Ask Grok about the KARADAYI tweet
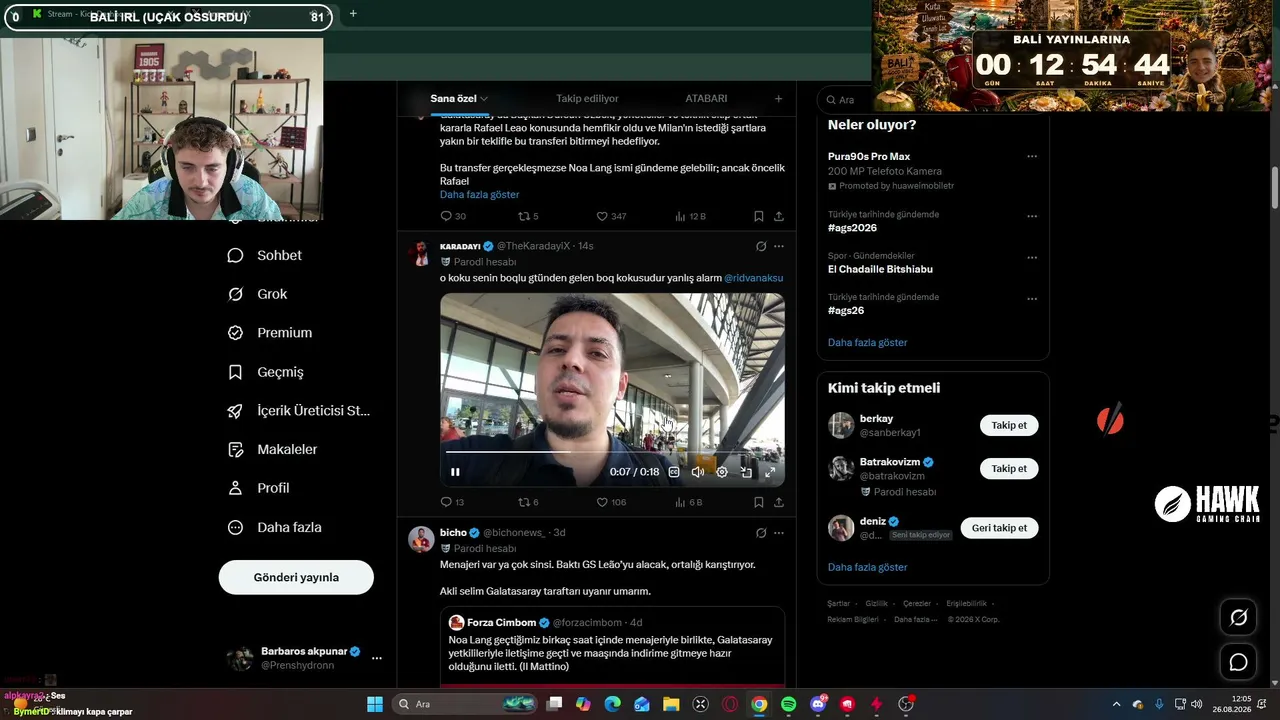Image resolution: width=1280 pixels, height=720 pixels. tap(761, 246)
